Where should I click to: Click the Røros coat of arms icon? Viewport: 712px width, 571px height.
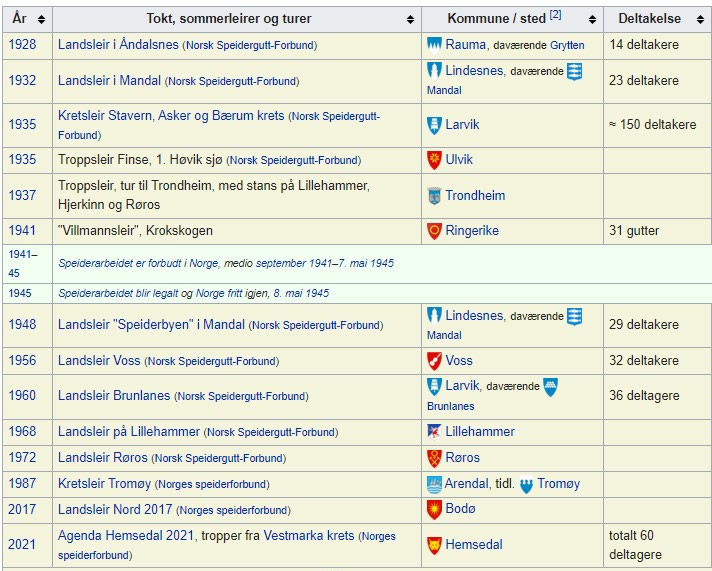coord(434,458)
